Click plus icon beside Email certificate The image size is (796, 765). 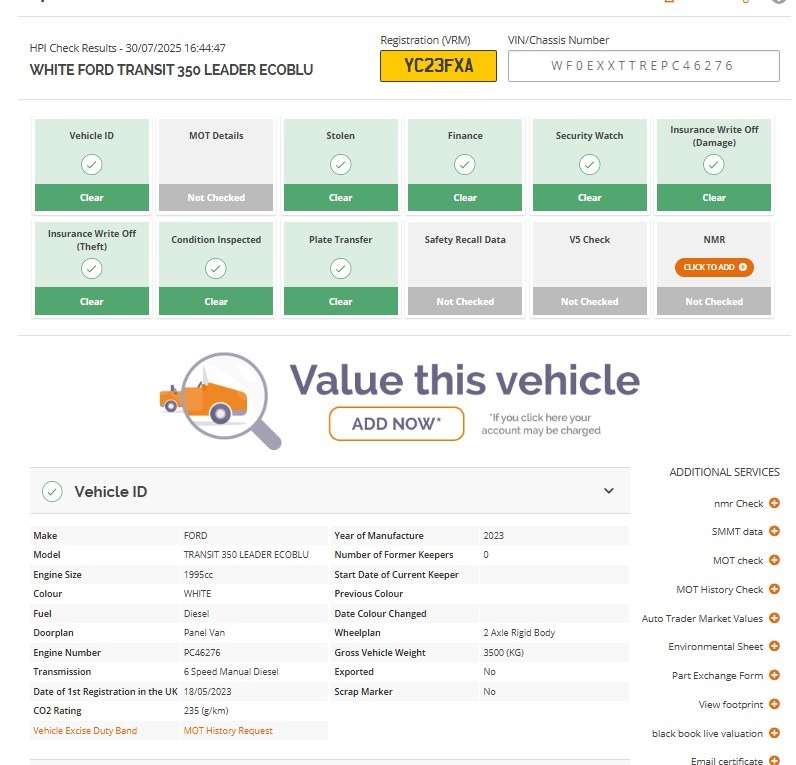tap(774, 760)
